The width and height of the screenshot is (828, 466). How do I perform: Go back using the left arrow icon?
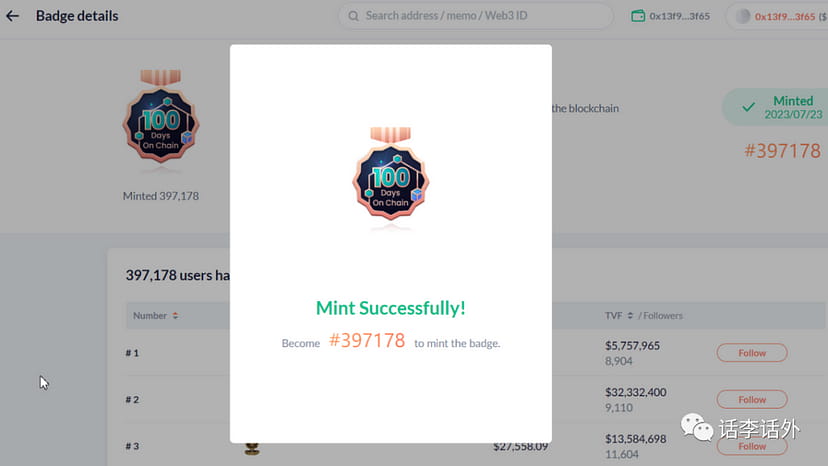coord(12,16)
